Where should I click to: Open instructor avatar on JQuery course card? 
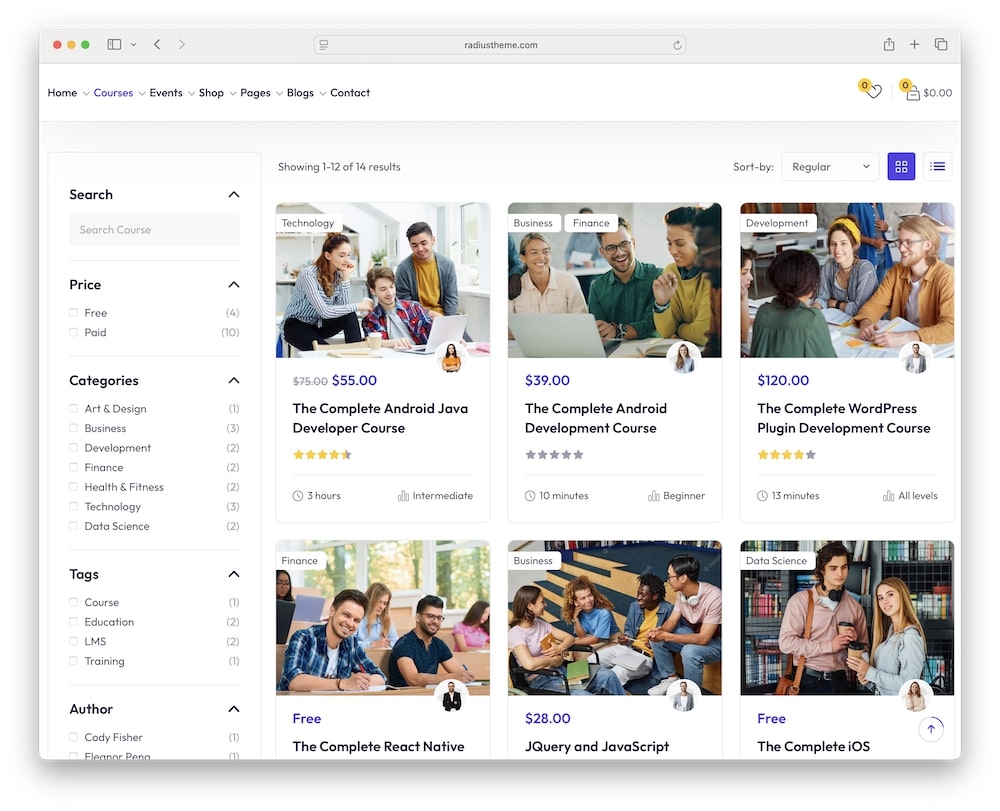click(683, 696)
